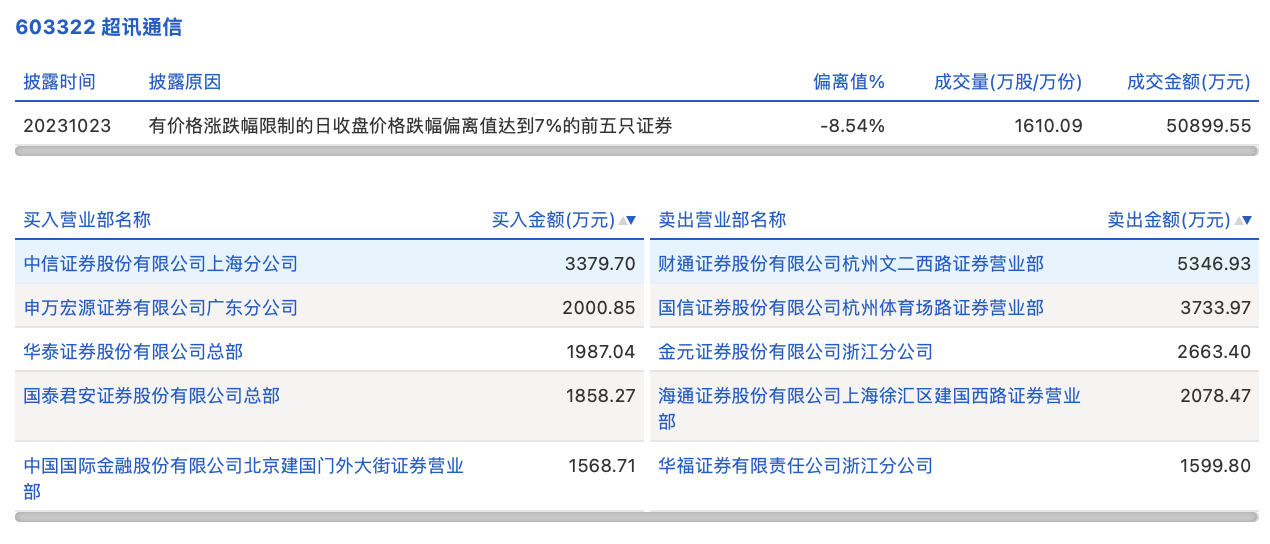Click the scrollbar under the disclosure summary row
Image resolution: width=1270 pixels, height=544 pixels.
point(636,151)
